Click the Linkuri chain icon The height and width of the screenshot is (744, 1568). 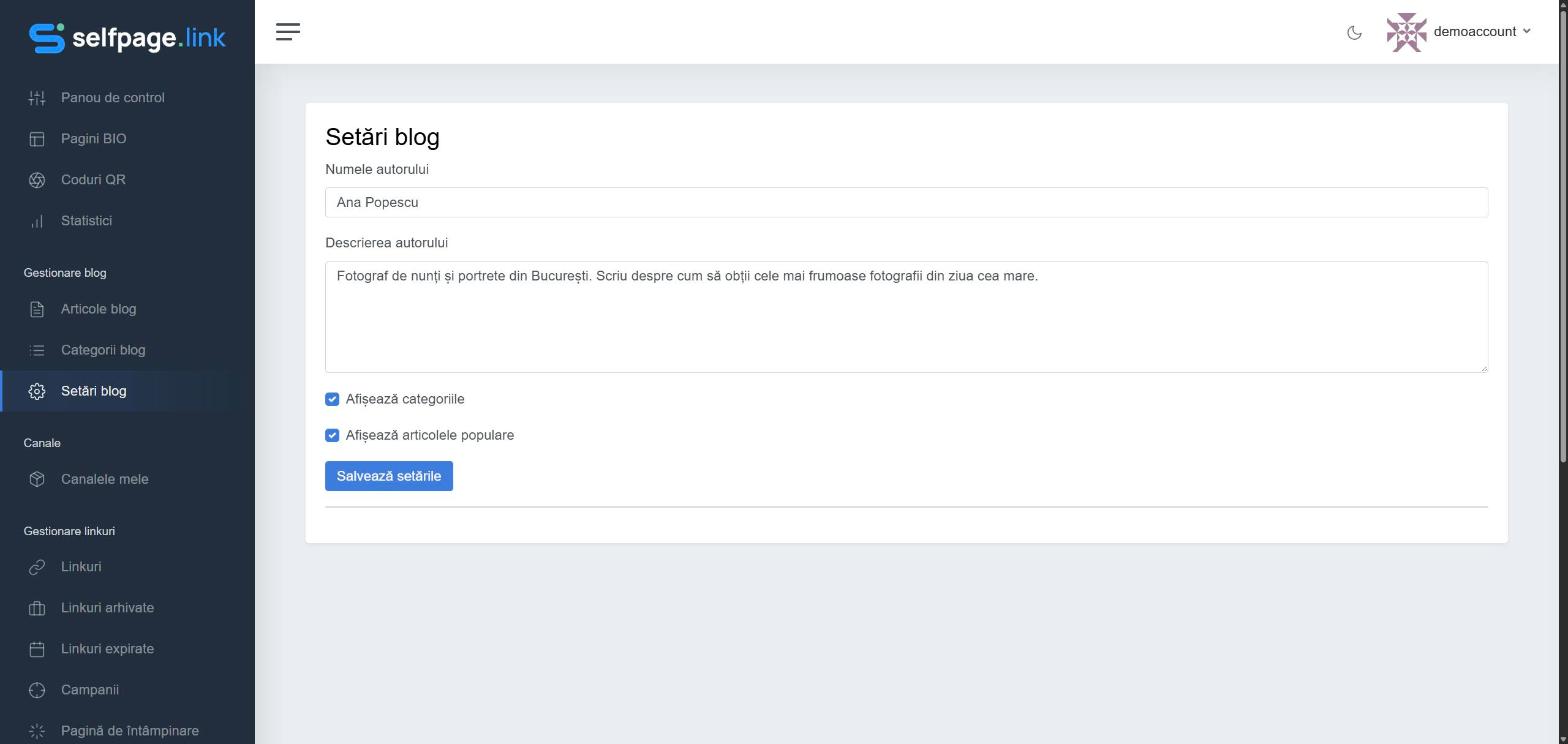pyautogui.click(x=37, y=567)
